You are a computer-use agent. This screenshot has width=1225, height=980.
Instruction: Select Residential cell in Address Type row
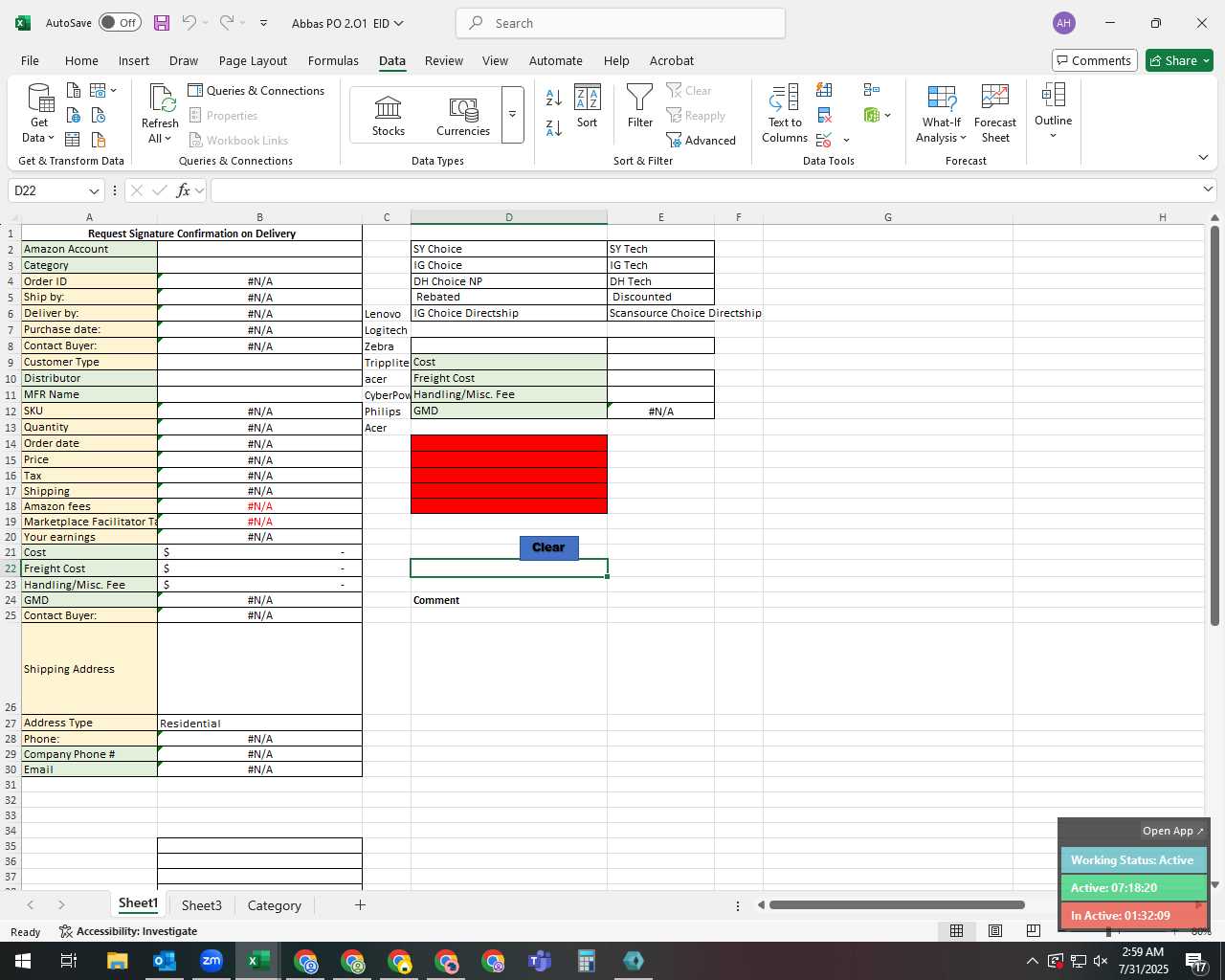pos(259,724)
